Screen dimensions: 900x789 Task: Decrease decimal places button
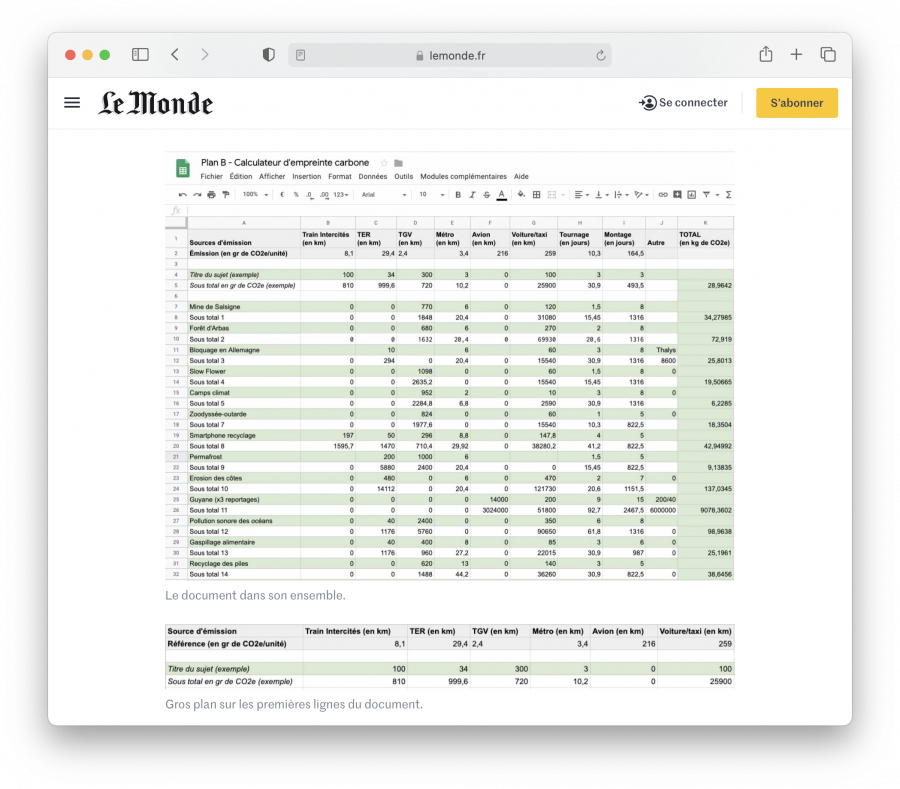[x=310, y=195]
